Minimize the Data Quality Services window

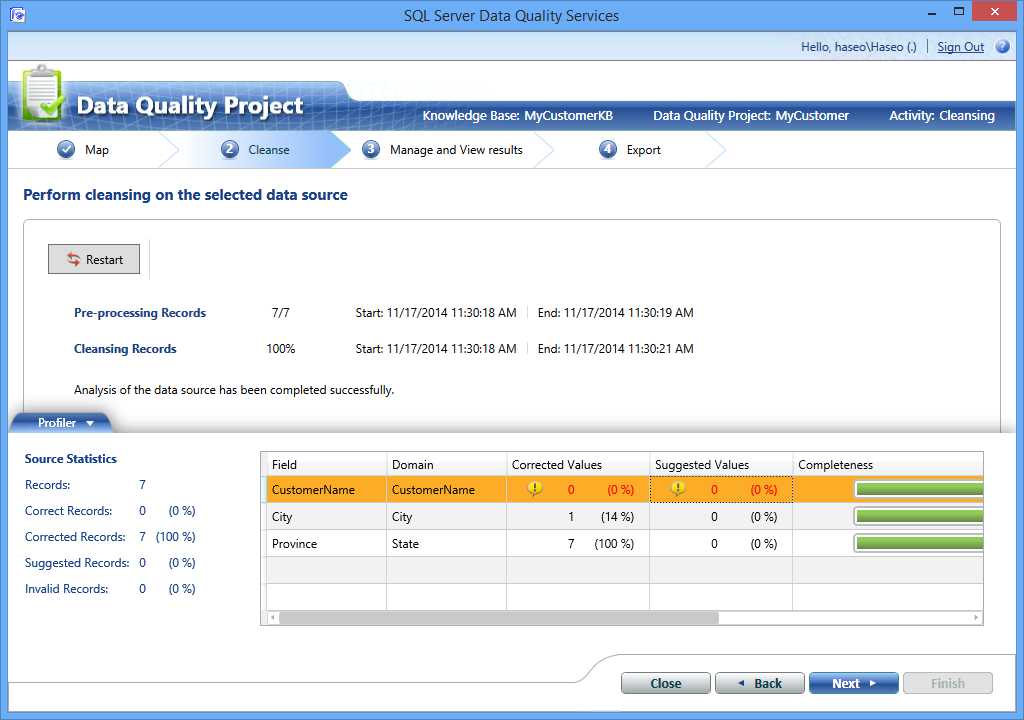point(931,12)
